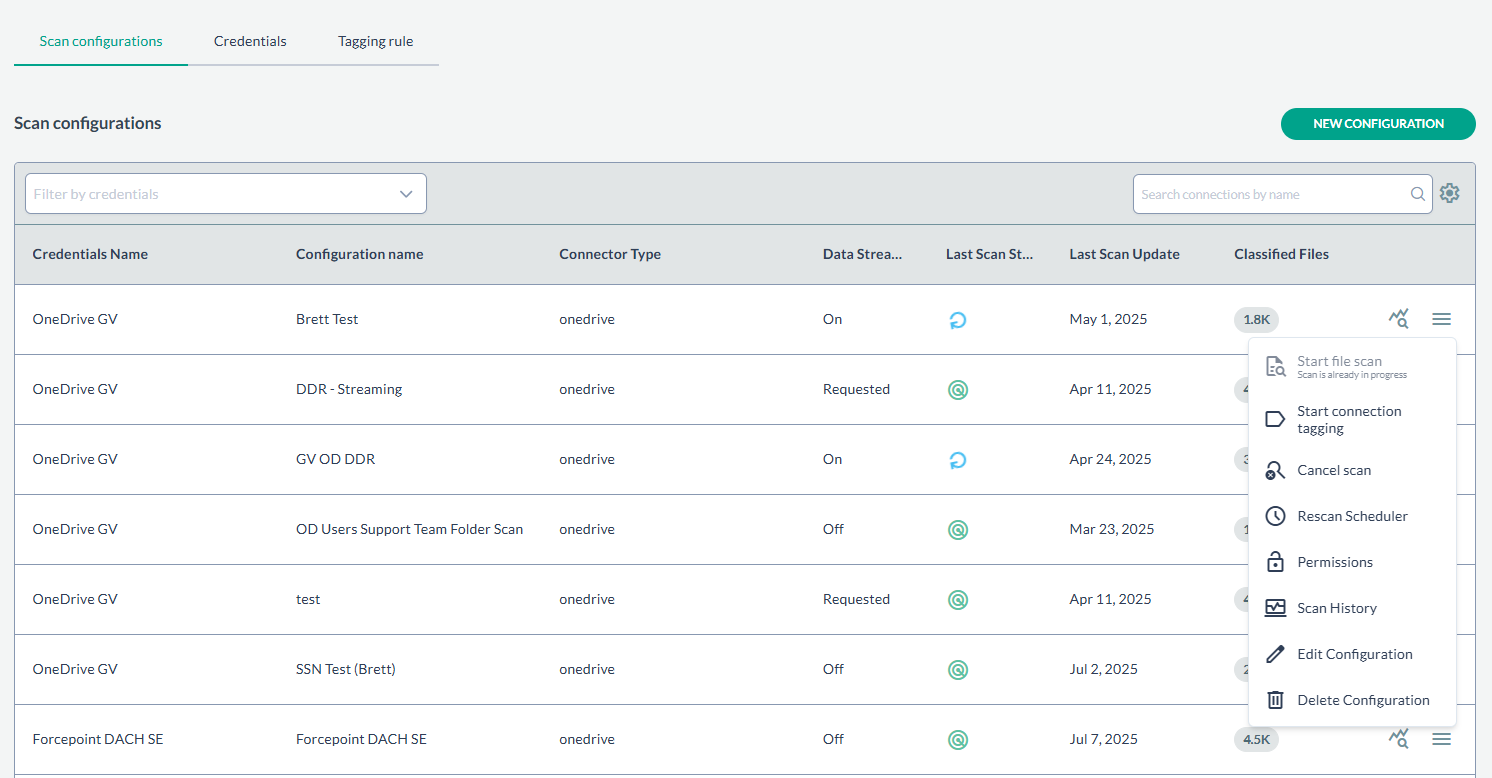Click table settings gear icon

click(1449, 193)
